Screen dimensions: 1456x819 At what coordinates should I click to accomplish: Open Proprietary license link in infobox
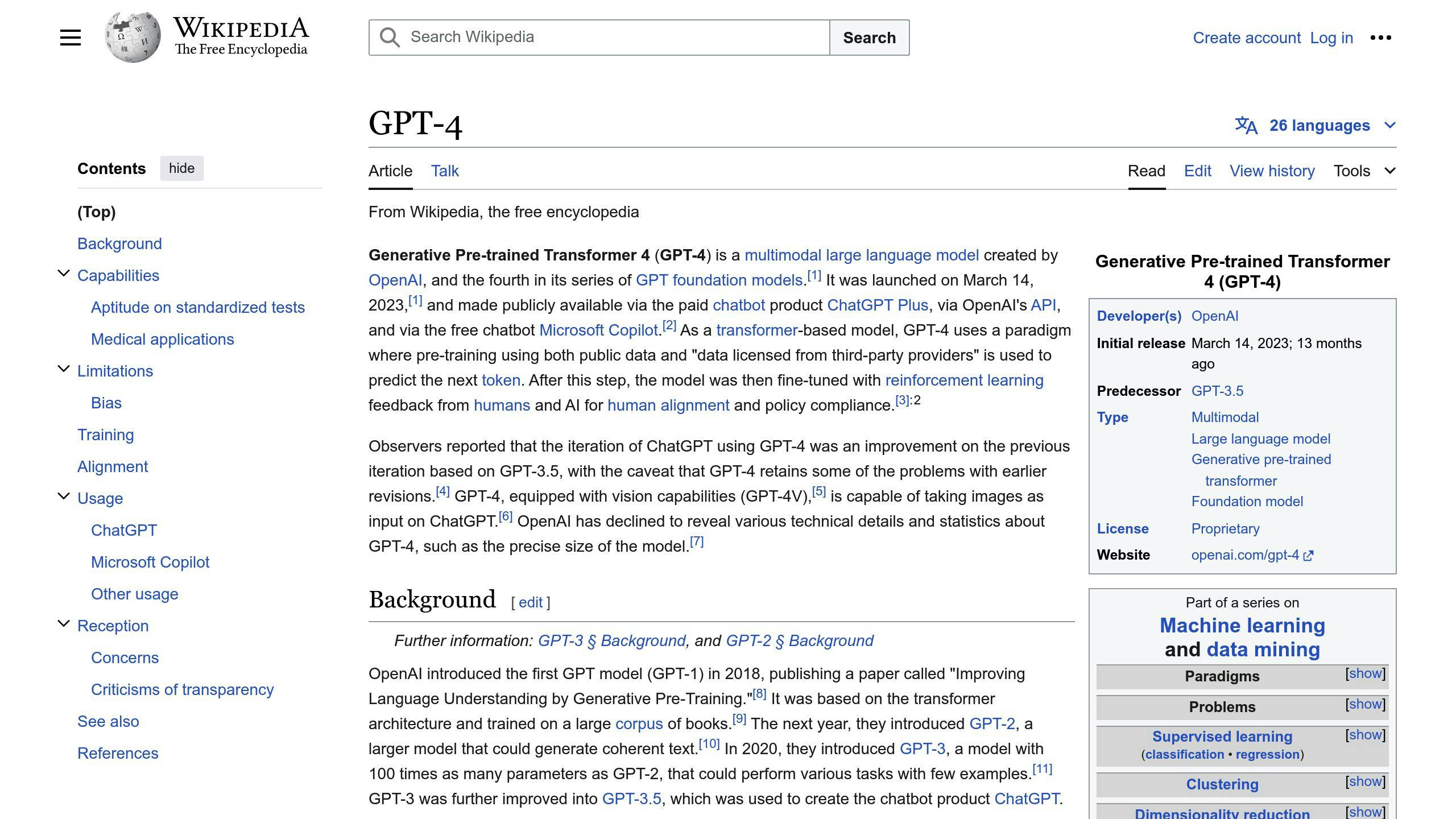coord(1225,528)
